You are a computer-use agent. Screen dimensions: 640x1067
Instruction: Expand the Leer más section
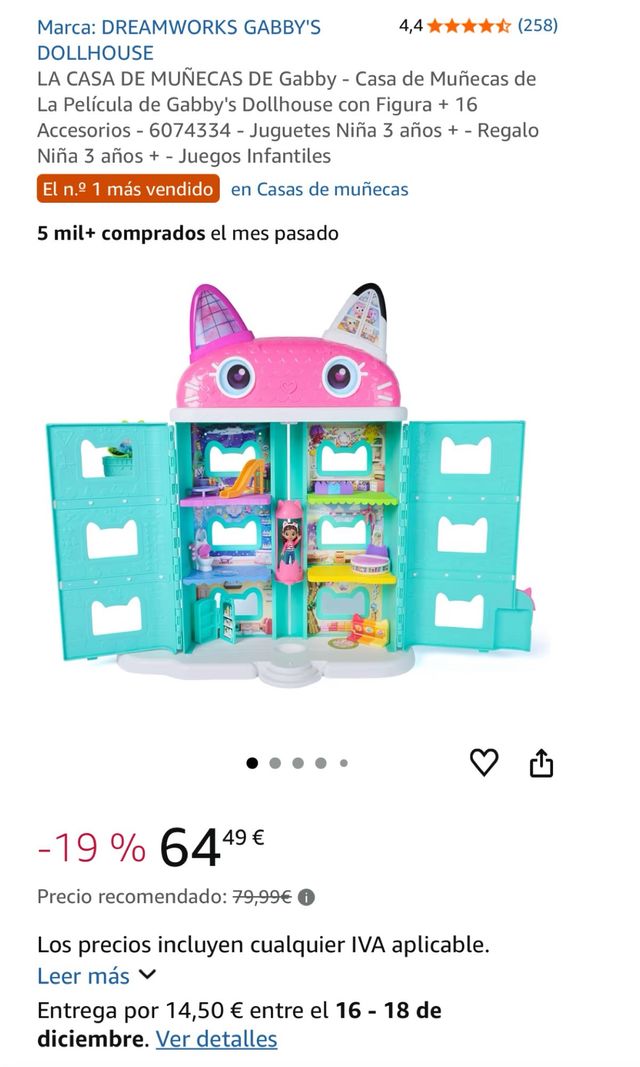97,976
